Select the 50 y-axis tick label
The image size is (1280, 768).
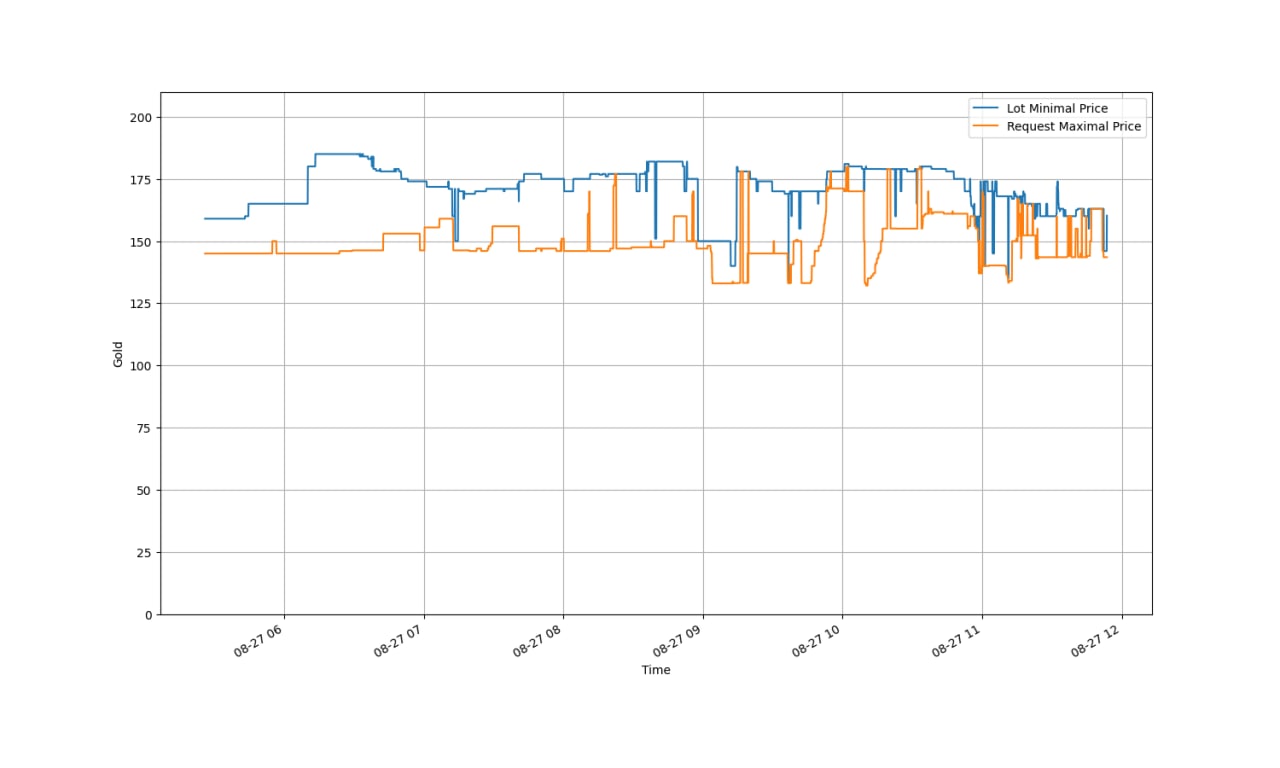coord(144,490)
